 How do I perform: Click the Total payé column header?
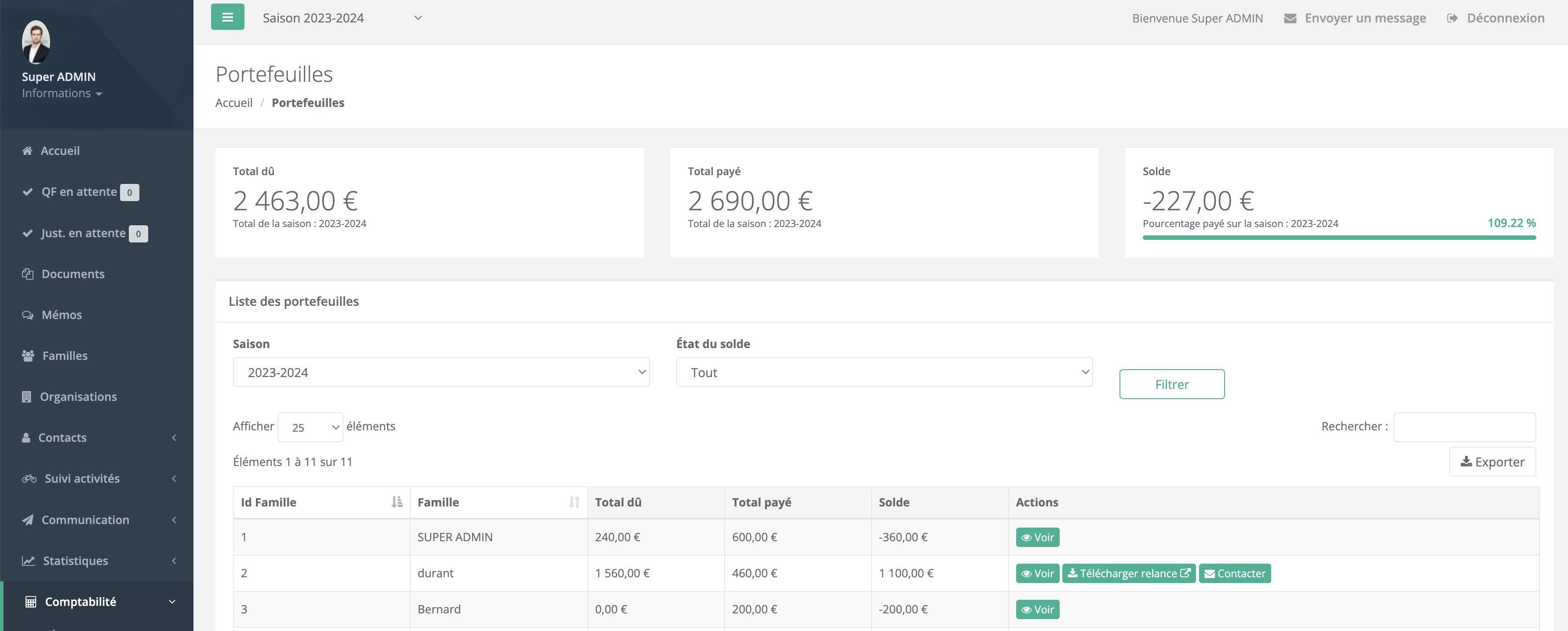(x=797, y=502)
